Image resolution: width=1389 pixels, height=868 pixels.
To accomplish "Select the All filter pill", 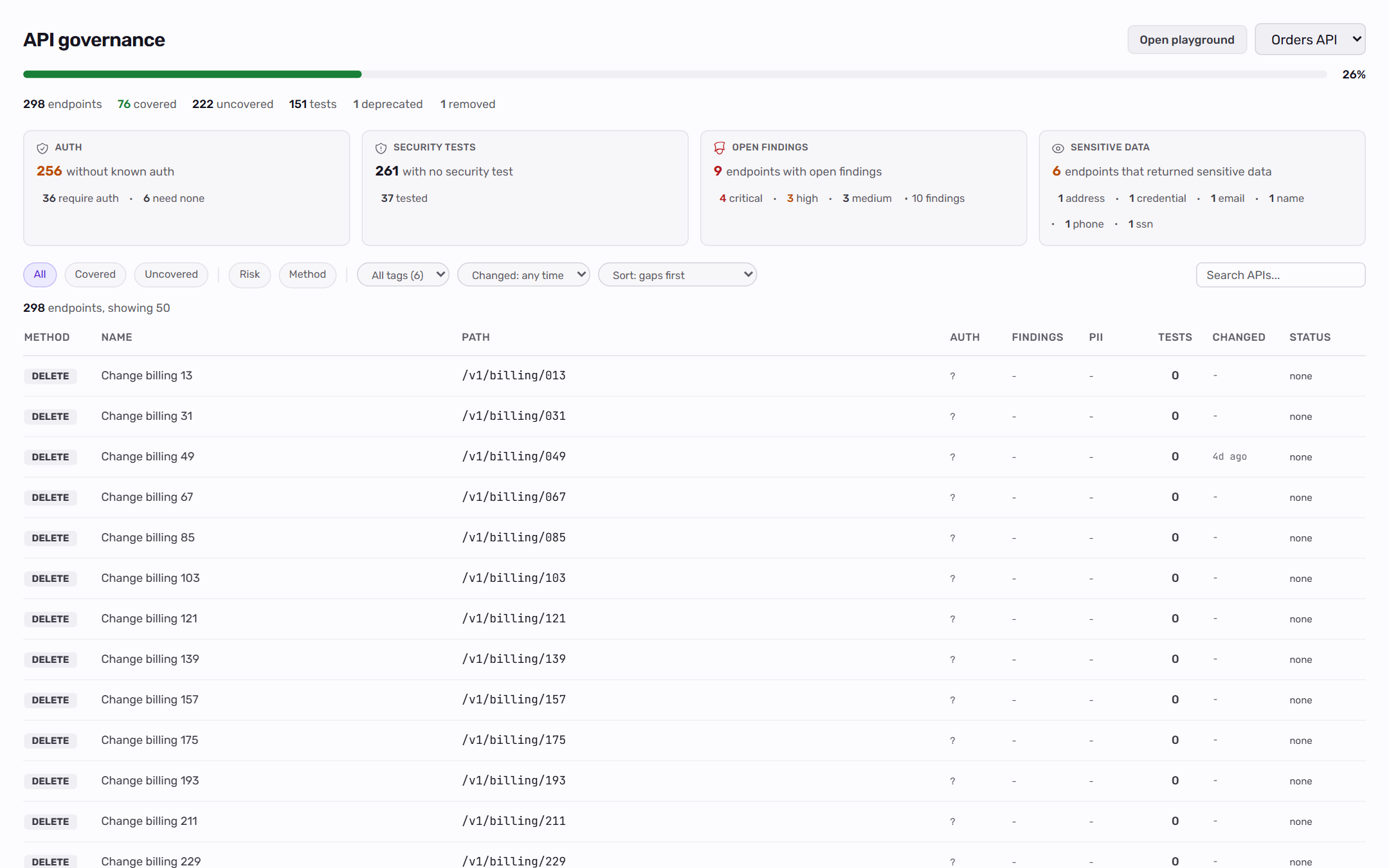I will point(40,275).
